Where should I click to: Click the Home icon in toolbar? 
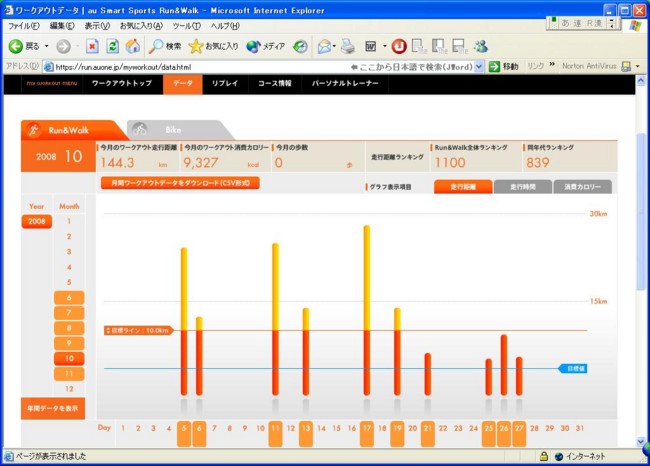tap(133, 46)
